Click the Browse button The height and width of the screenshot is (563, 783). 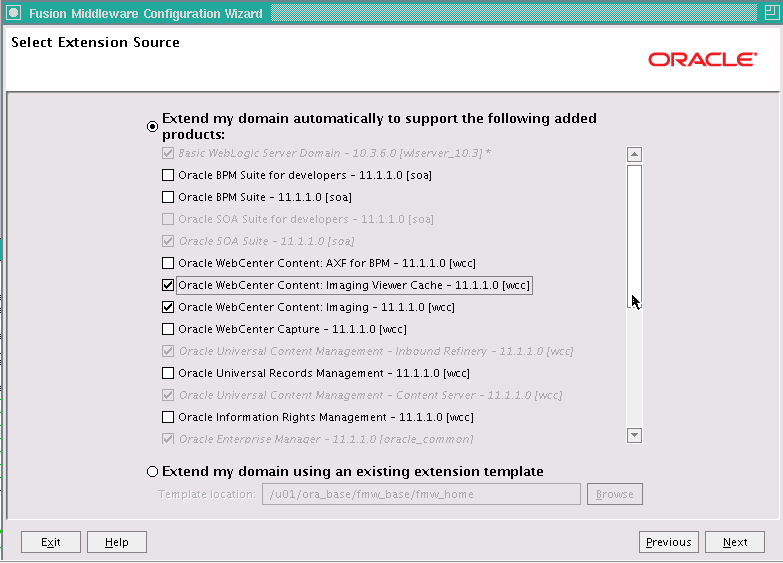pyautogui.click(x=615, y=494)
